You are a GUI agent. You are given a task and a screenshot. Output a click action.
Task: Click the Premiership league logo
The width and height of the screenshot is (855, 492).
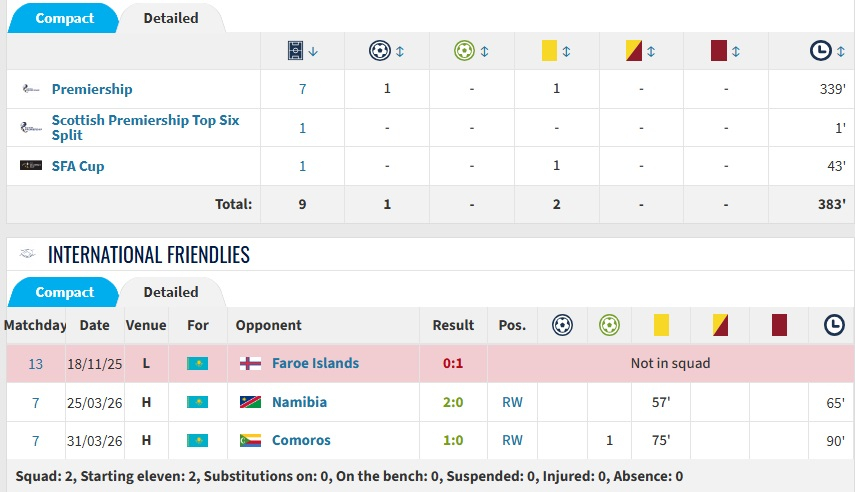[30, 89]
